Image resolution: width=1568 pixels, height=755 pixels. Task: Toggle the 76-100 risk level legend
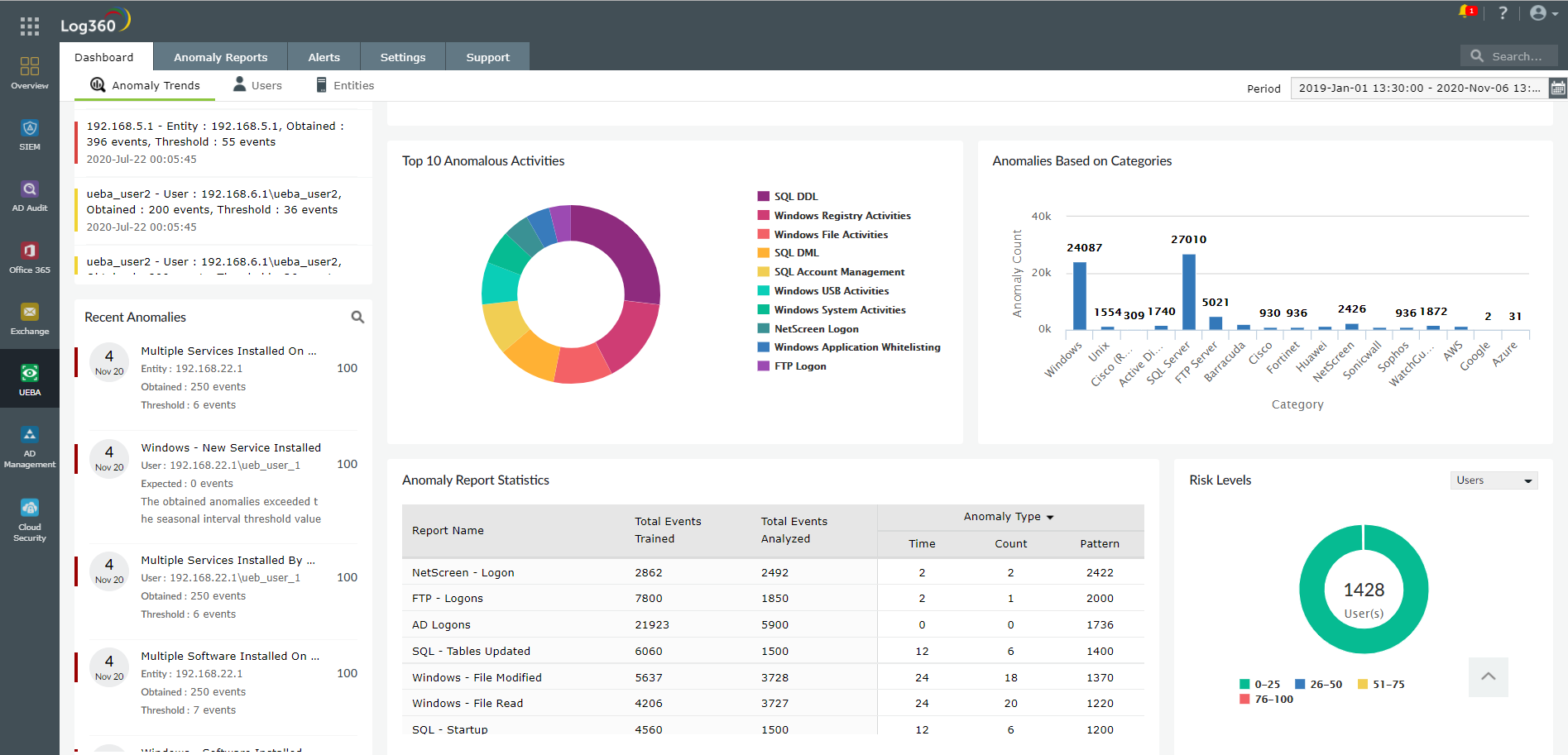tap(1267, 699)
